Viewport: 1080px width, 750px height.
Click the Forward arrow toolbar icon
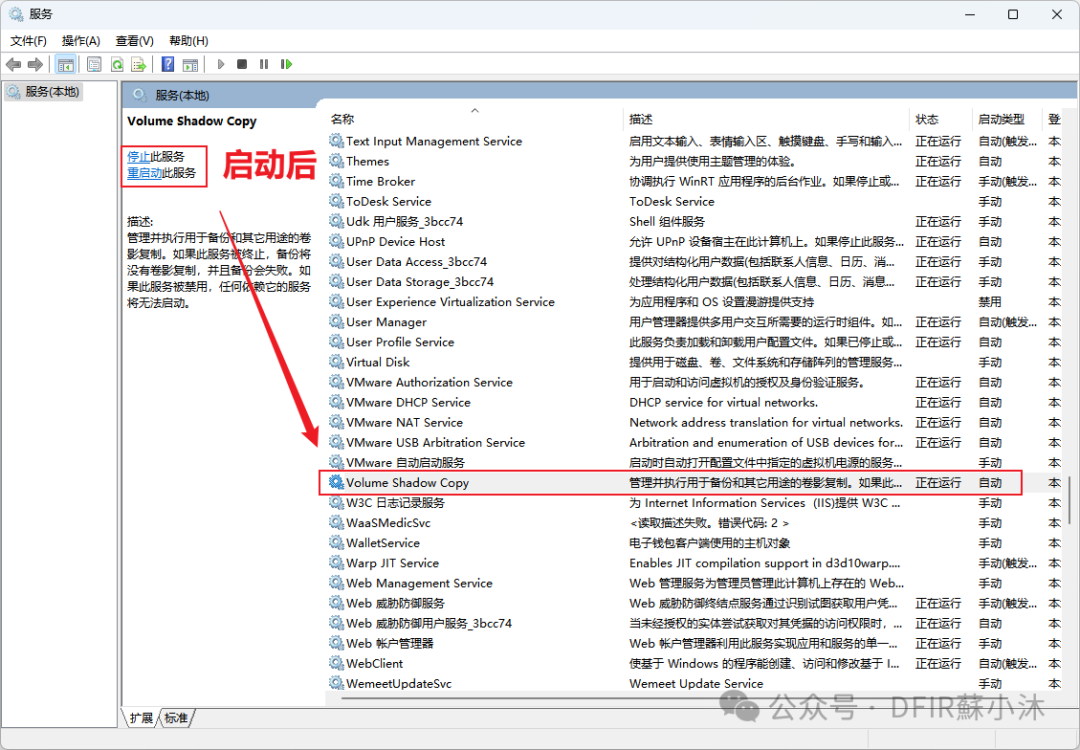tap(35, 65)
